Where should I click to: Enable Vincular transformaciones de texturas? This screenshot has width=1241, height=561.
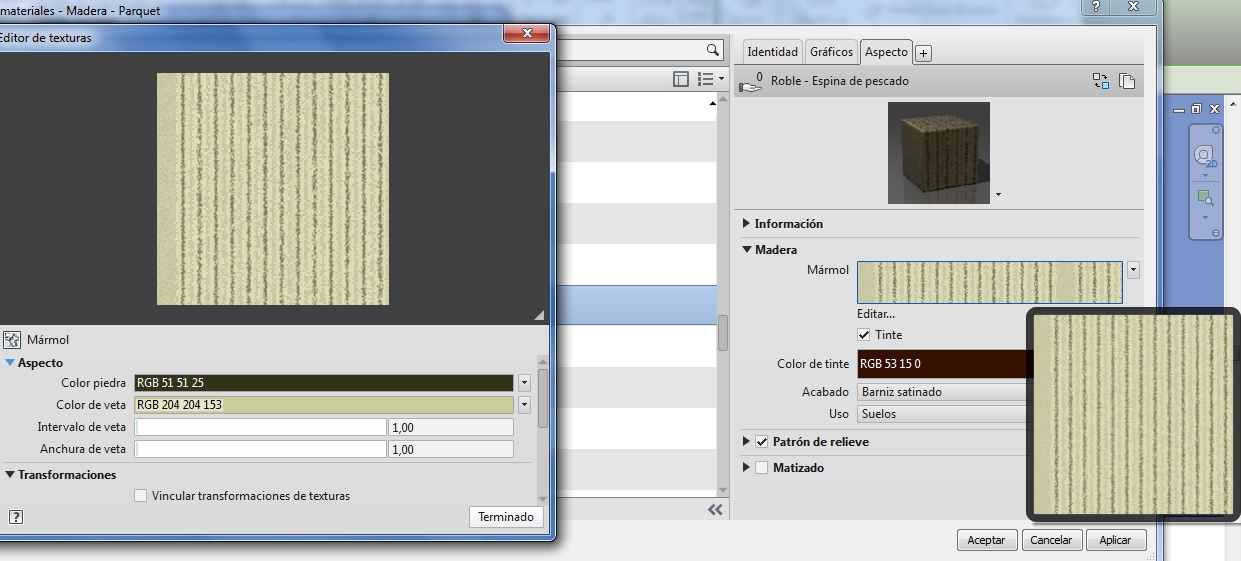tap(141, 496)
